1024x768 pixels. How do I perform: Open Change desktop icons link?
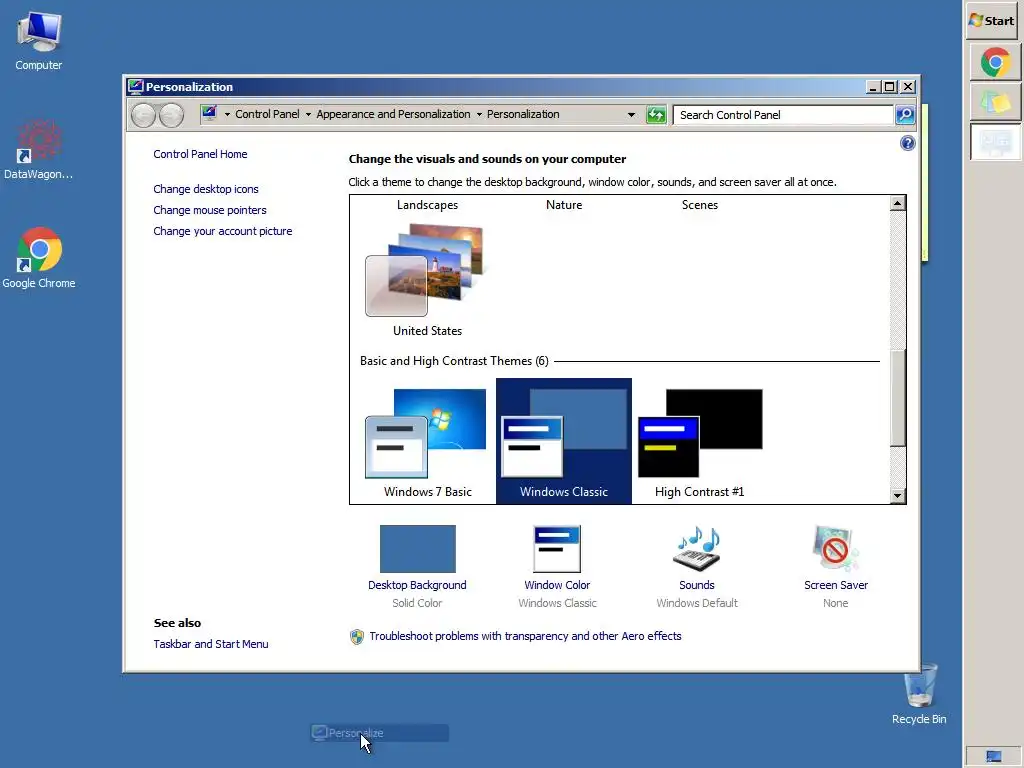coord(206,189)
